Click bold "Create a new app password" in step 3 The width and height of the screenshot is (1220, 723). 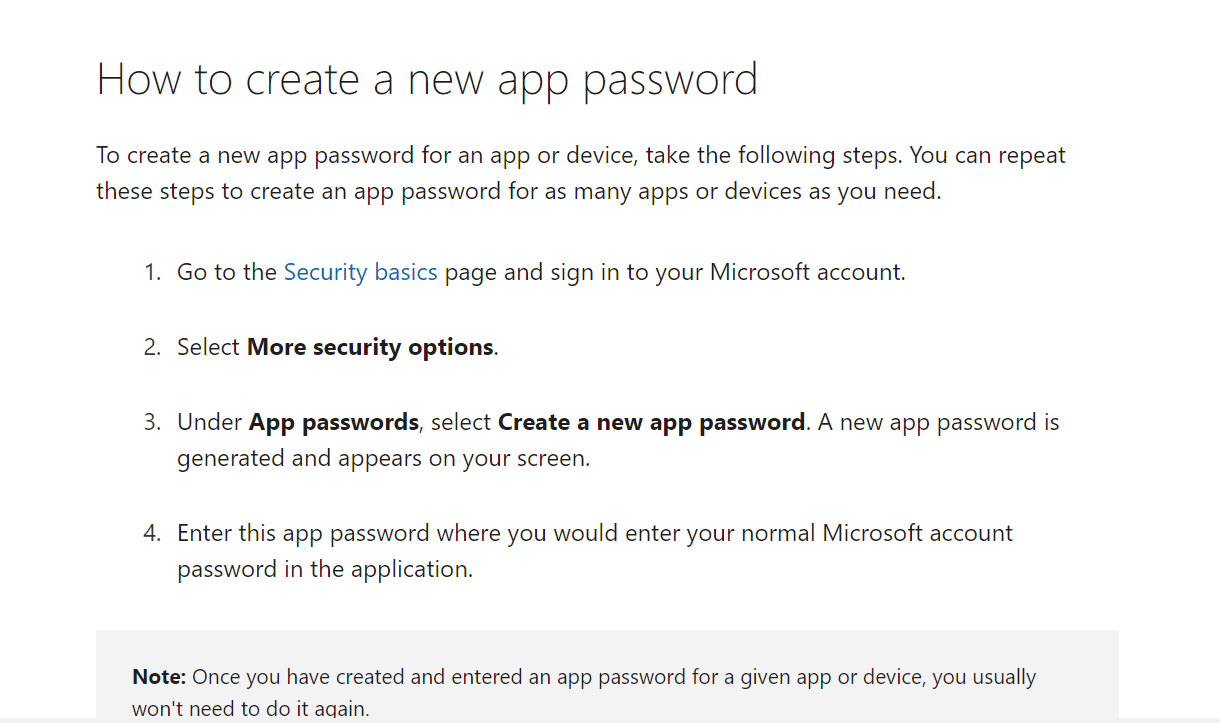click(651, 422)
